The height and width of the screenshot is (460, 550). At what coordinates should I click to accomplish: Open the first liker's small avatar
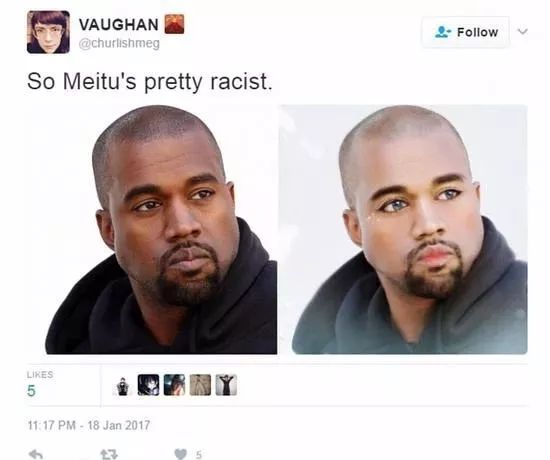tap(122, 386)
